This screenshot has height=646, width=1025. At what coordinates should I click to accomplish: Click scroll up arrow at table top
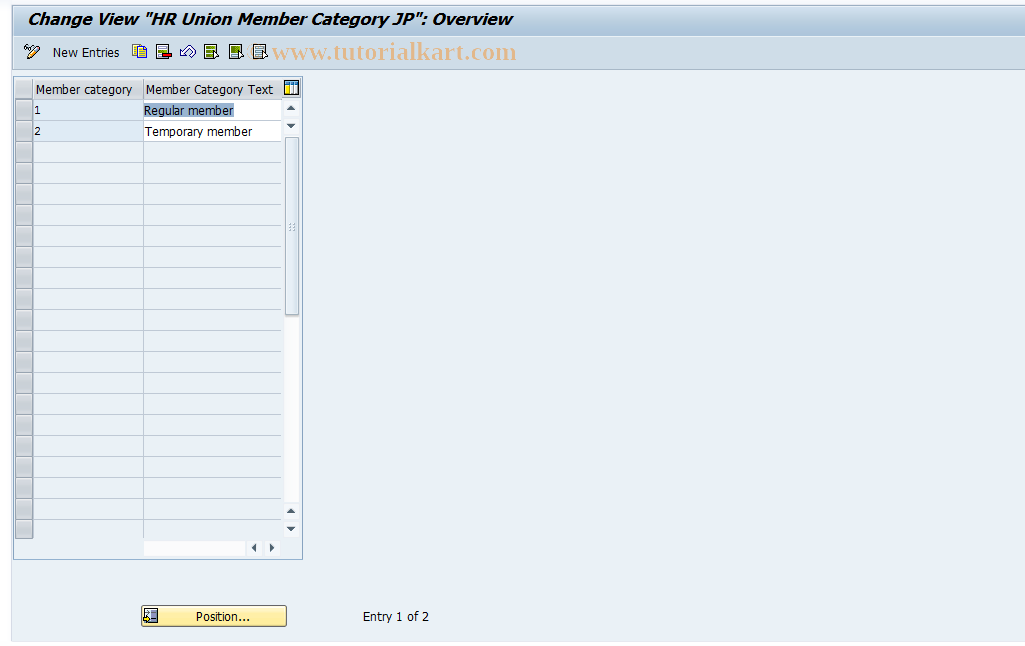[x=292, y=109]
